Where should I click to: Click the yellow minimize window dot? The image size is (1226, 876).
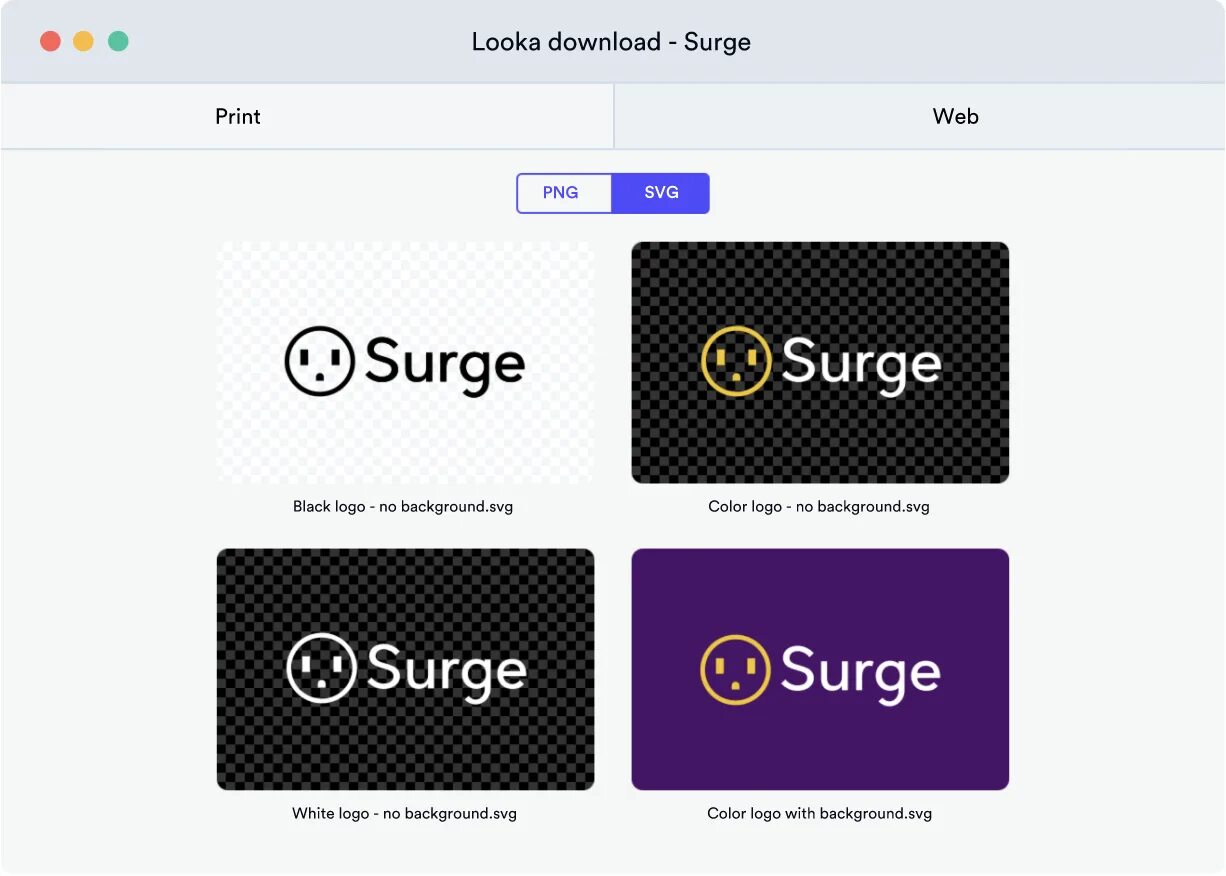pyautogui.click(x=84, y=41)
